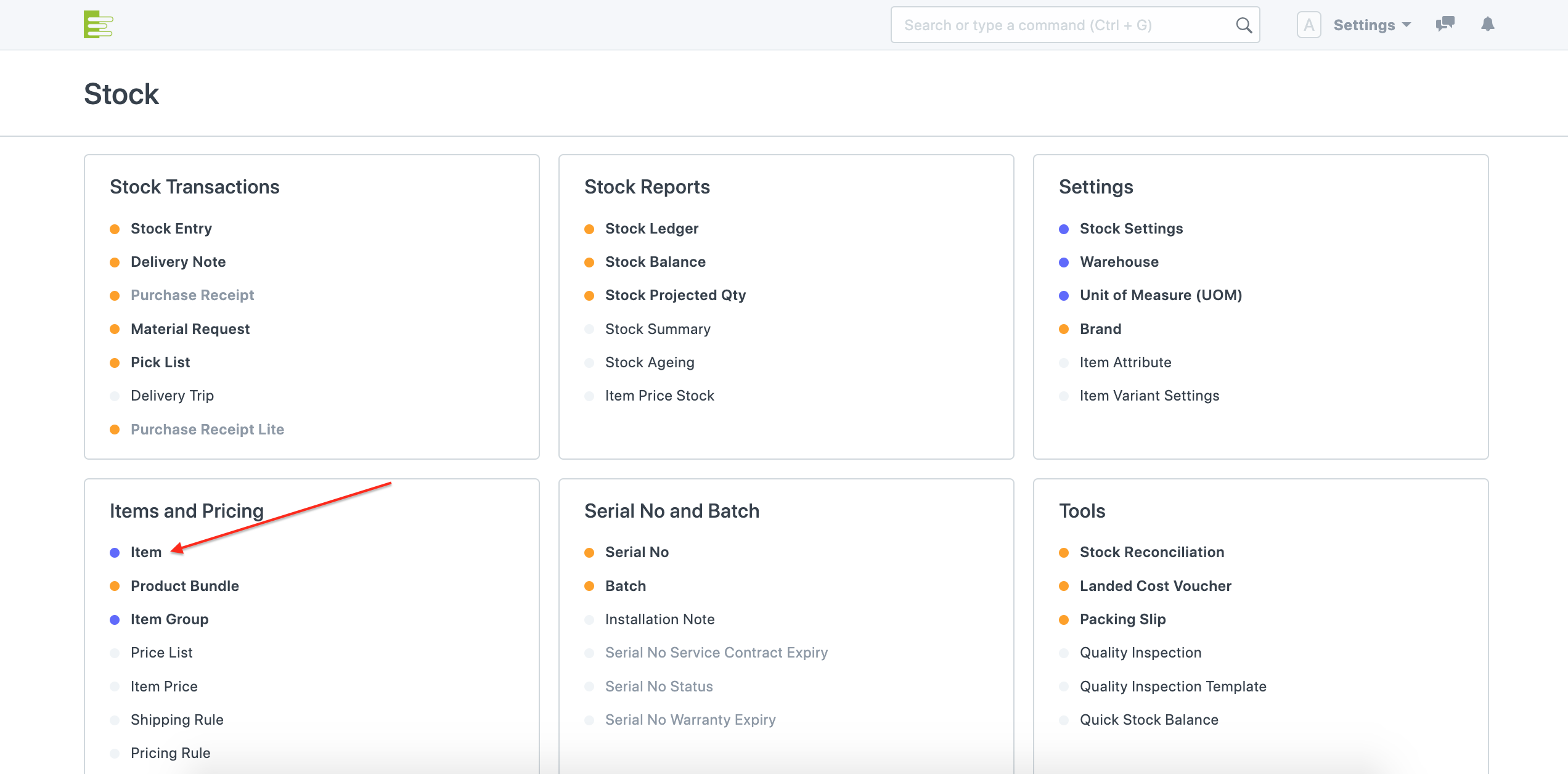Open Delivery Note link
The width and height of the screenshot is (1568, 774).
(x=178, y=262)
